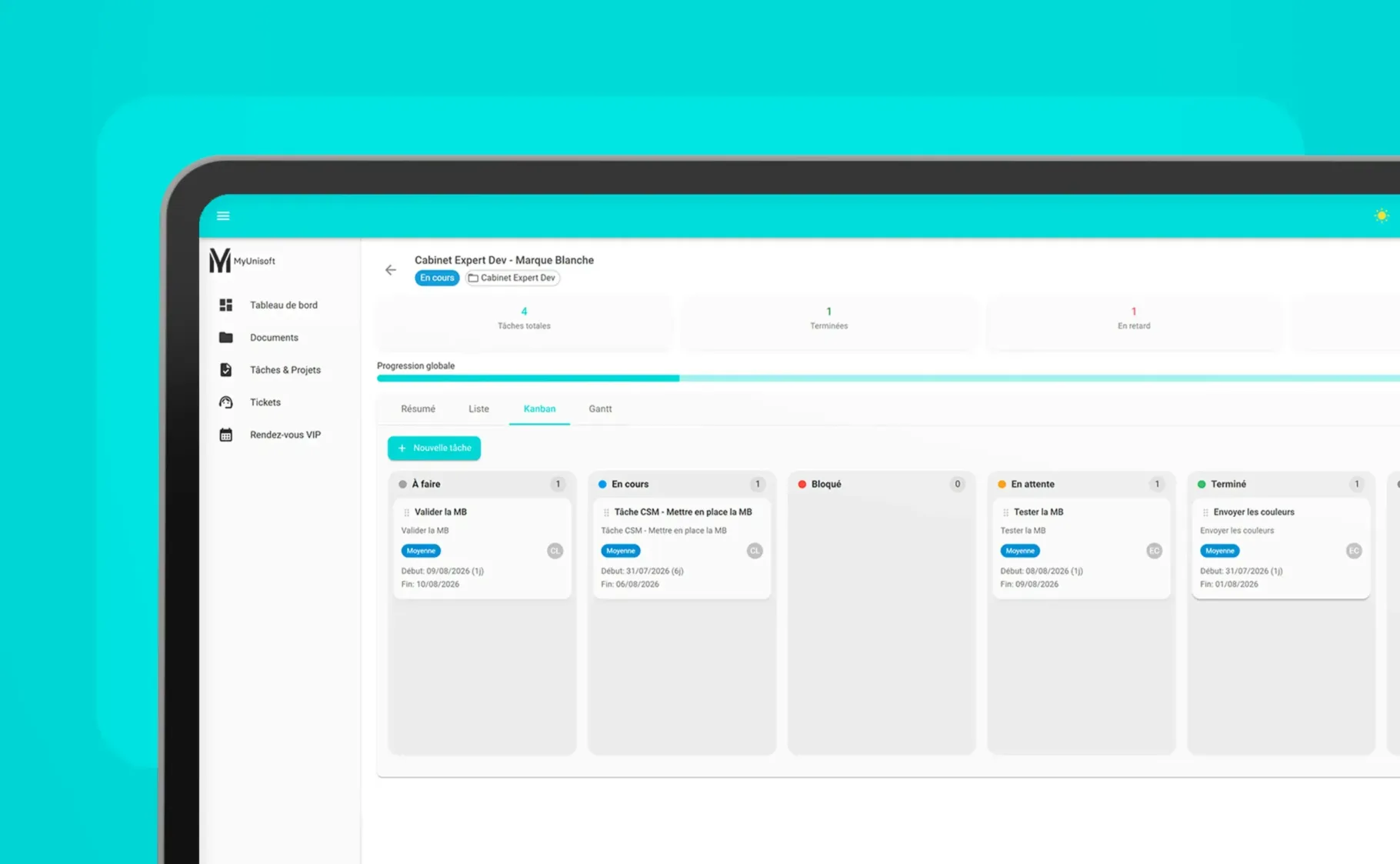Click the assignee avatar on Valider la MB card

(555, 551)
